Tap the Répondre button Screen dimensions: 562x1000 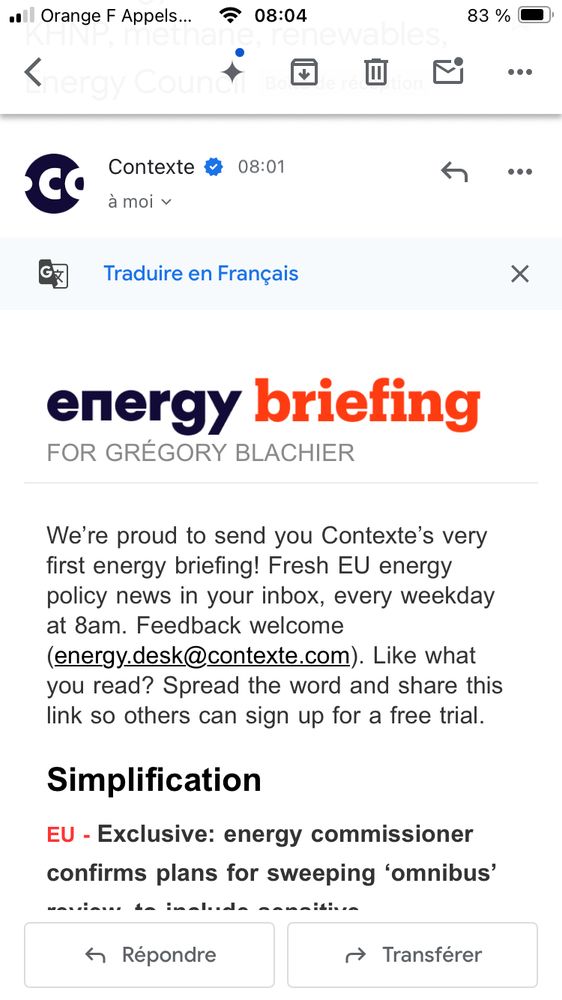(149, 955)
